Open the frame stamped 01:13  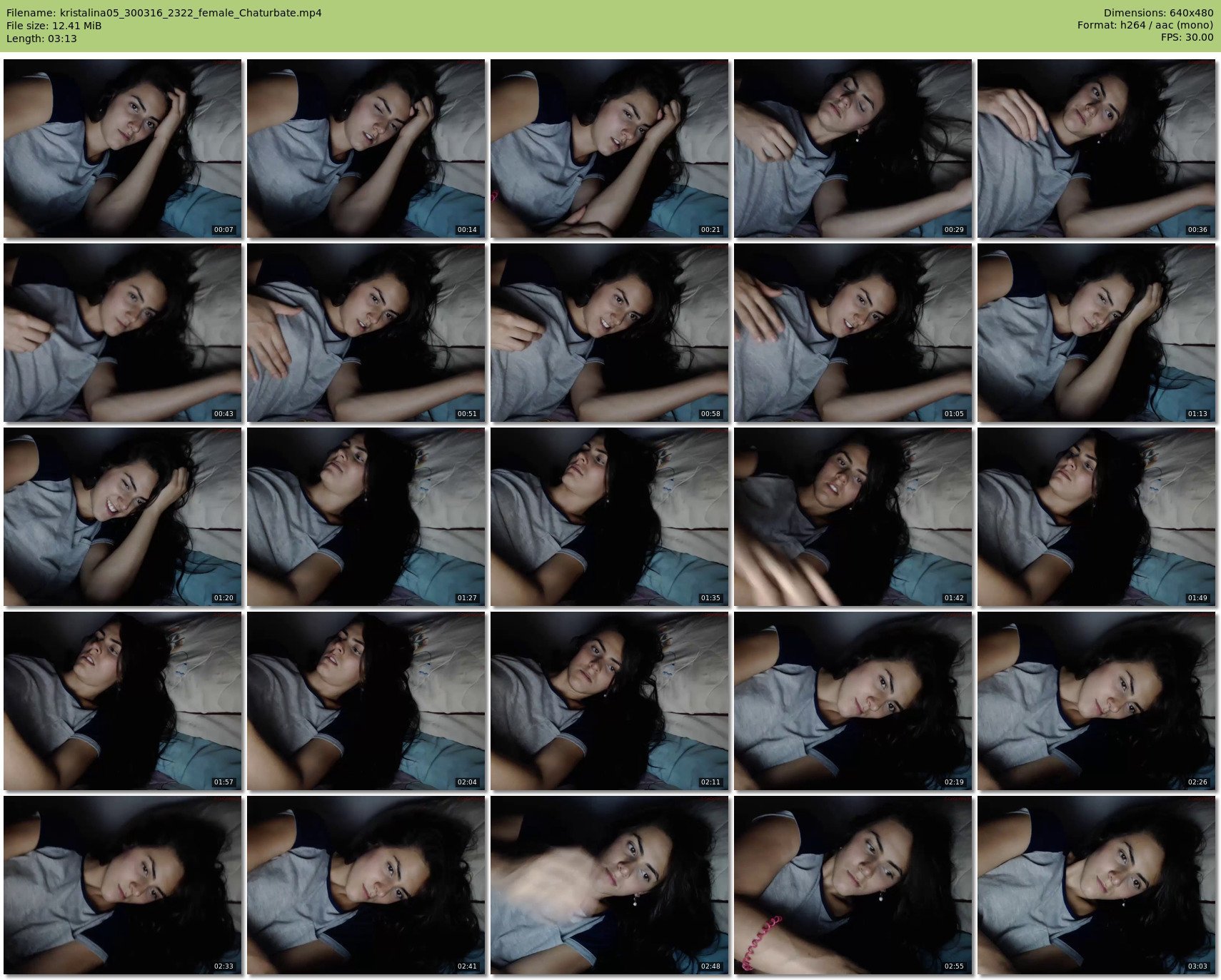1096,332
